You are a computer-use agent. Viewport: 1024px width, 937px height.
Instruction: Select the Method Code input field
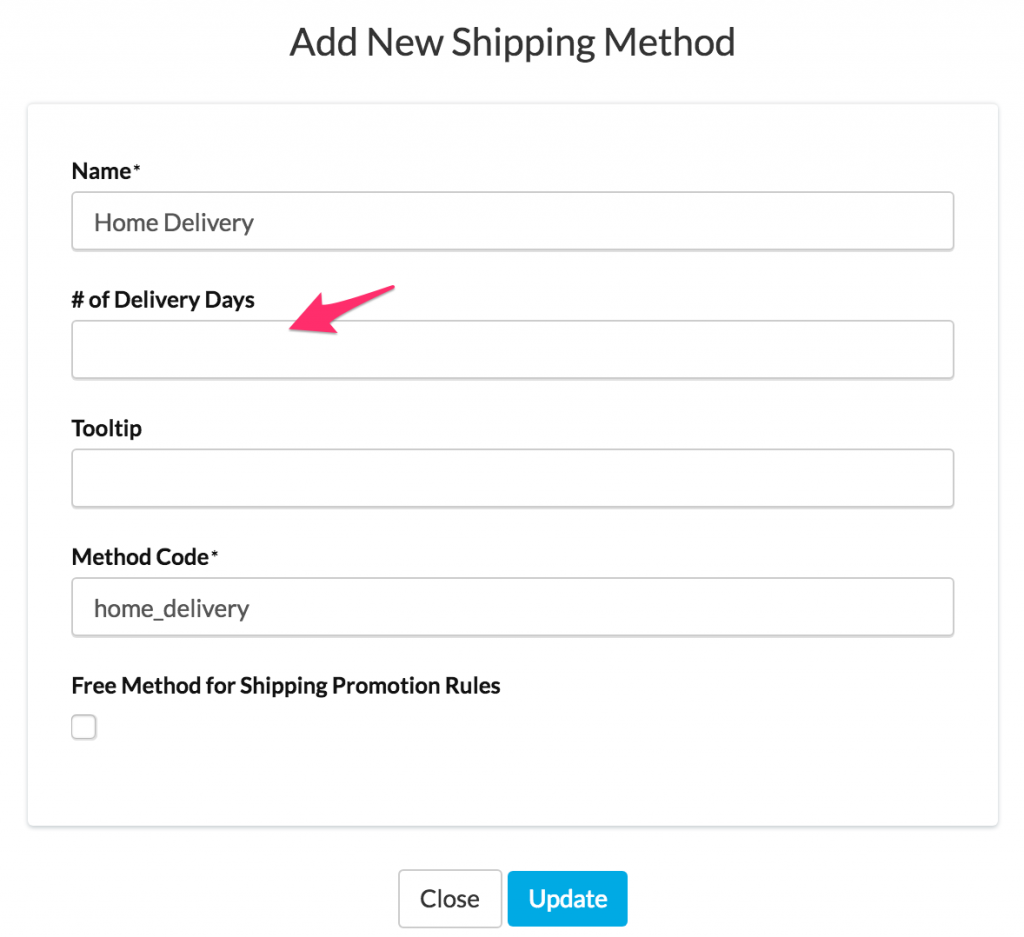coord(512,607)
